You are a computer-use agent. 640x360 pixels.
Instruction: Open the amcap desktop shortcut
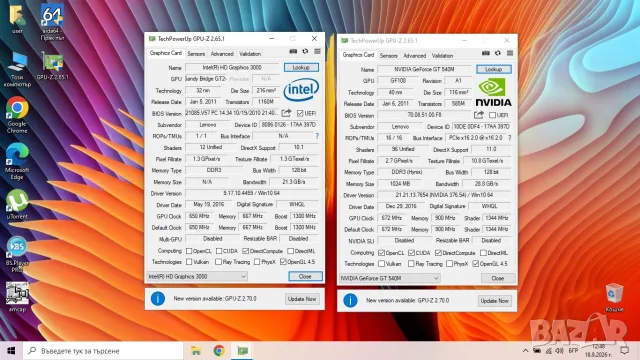[x=17, y=297]
